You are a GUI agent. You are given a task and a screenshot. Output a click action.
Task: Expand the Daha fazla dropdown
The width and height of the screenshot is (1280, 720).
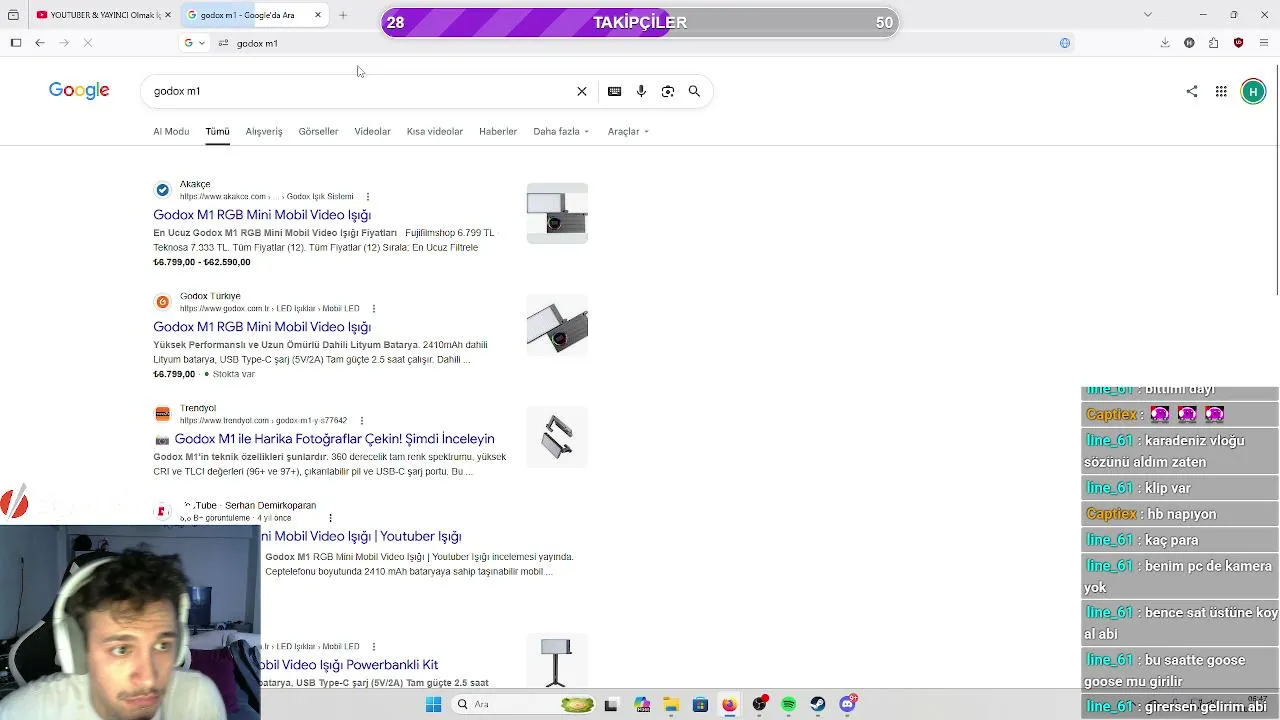point(561,131)
